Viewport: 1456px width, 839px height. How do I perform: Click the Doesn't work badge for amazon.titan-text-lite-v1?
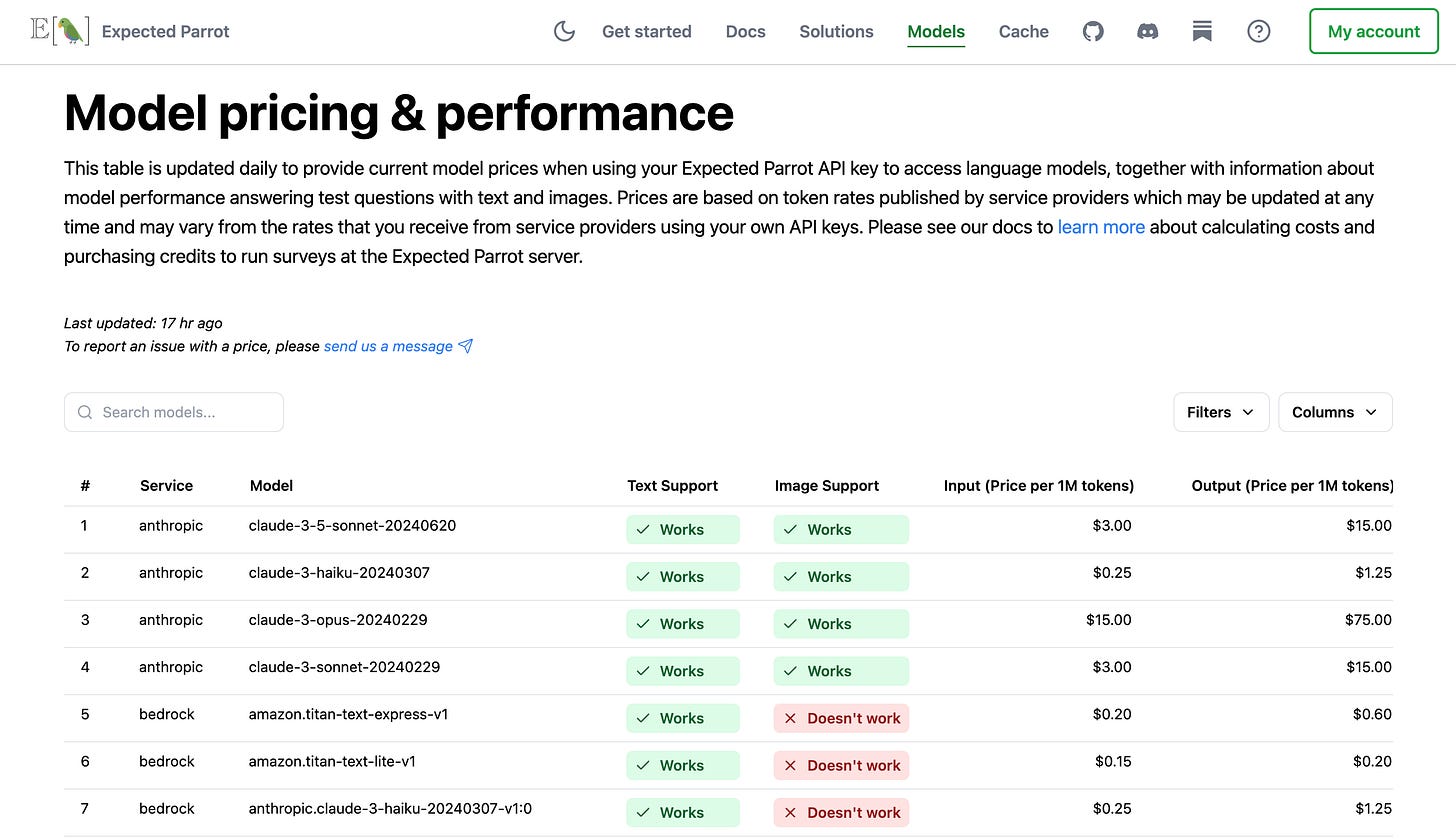click(x=841, y=765)
